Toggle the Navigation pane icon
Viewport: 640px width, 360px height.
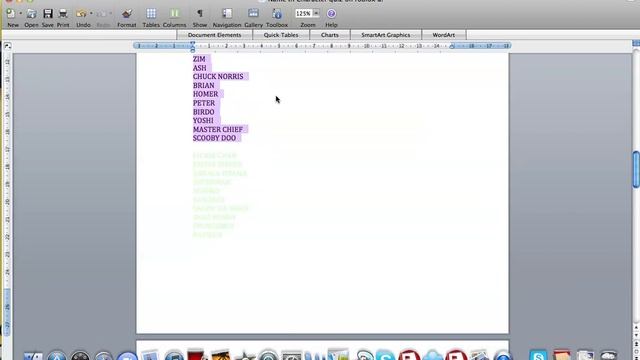227,13
